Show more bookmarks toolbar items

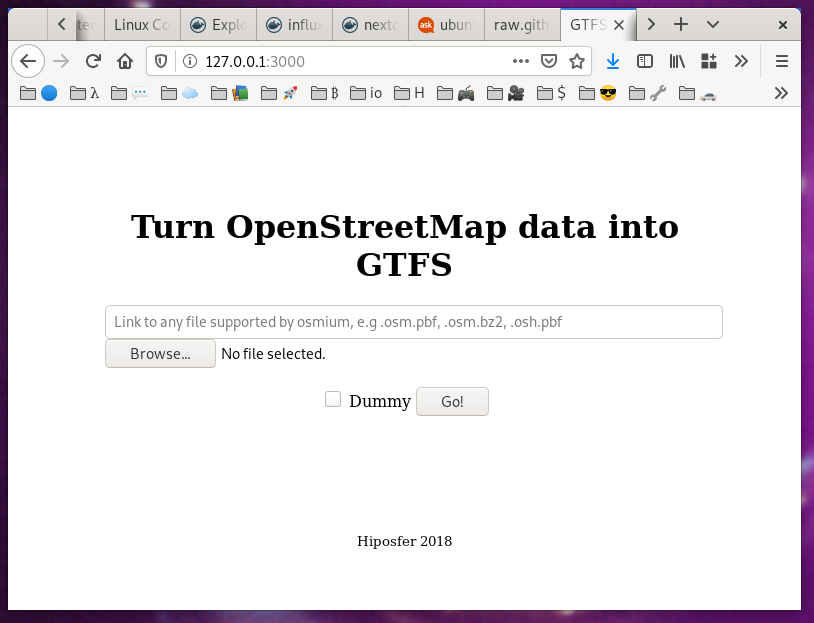tap(782, 93)
